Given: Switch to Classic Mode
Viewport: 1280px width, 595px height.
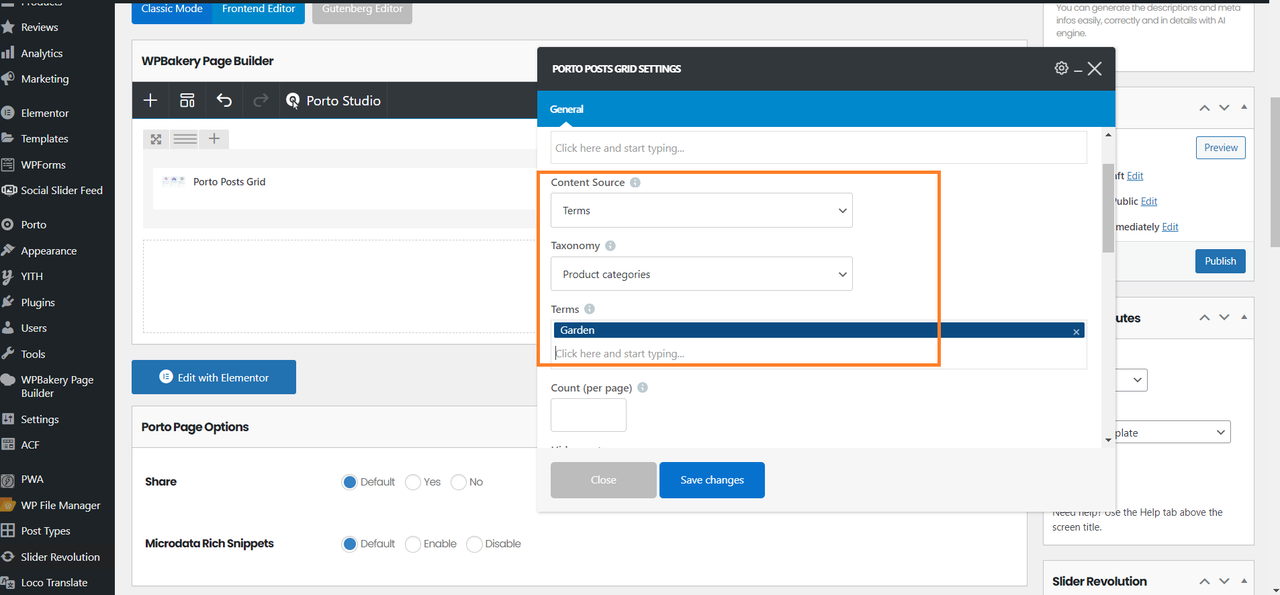Looking at the screenshot, I should click(172, 9).
